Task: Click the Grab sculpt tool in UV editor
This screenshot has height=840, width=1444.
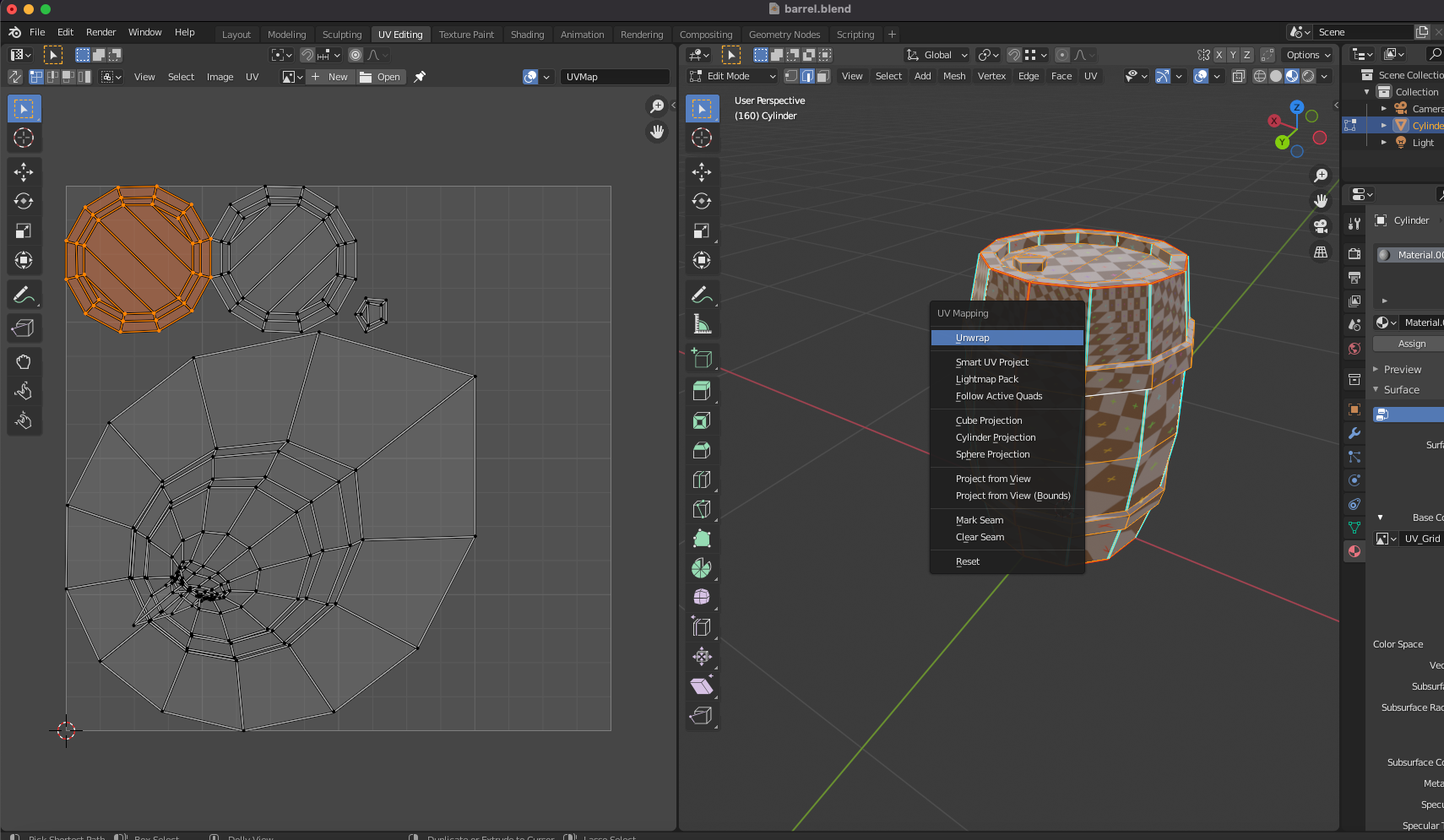Action: (24, 361)
